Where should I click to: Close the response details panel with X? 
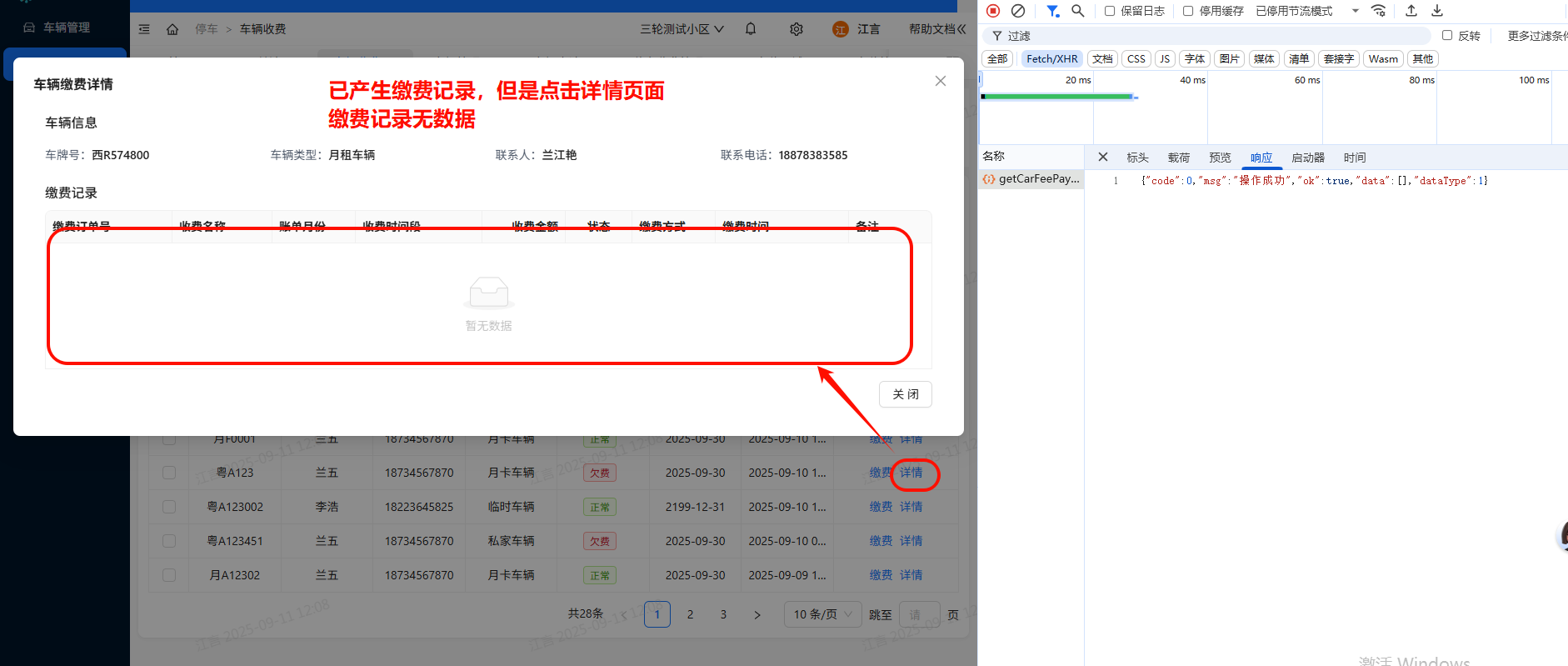point(1102,157)
